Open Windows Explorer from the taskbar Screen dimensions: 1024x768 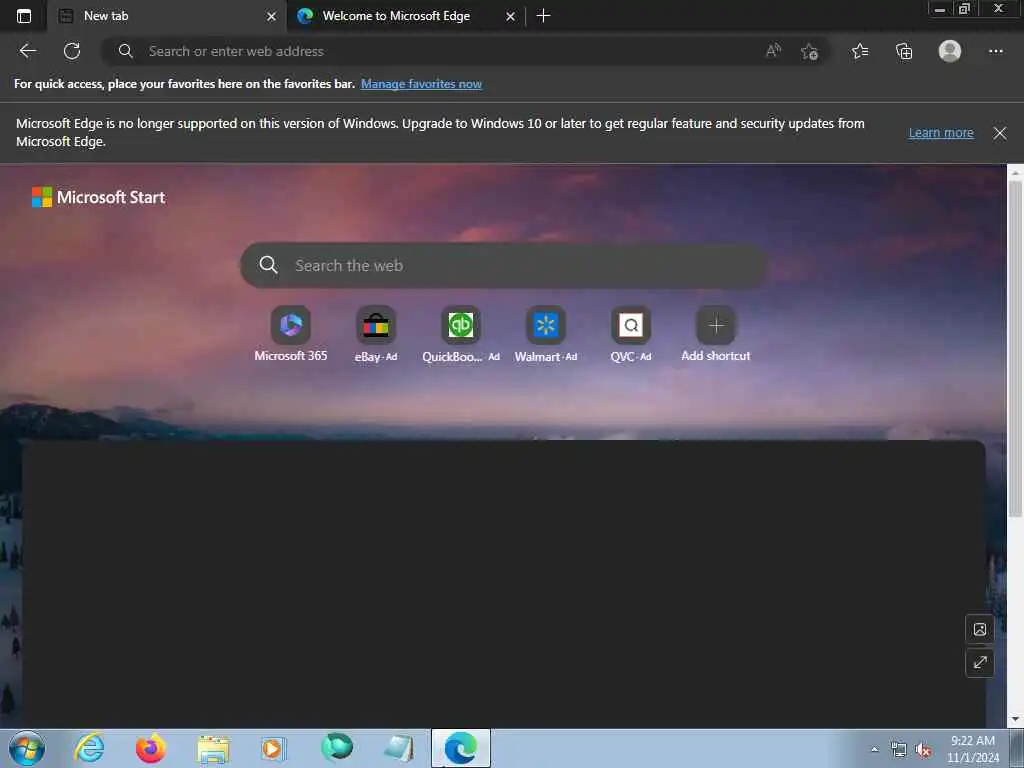pyautogui.click(x=213, y=749)
